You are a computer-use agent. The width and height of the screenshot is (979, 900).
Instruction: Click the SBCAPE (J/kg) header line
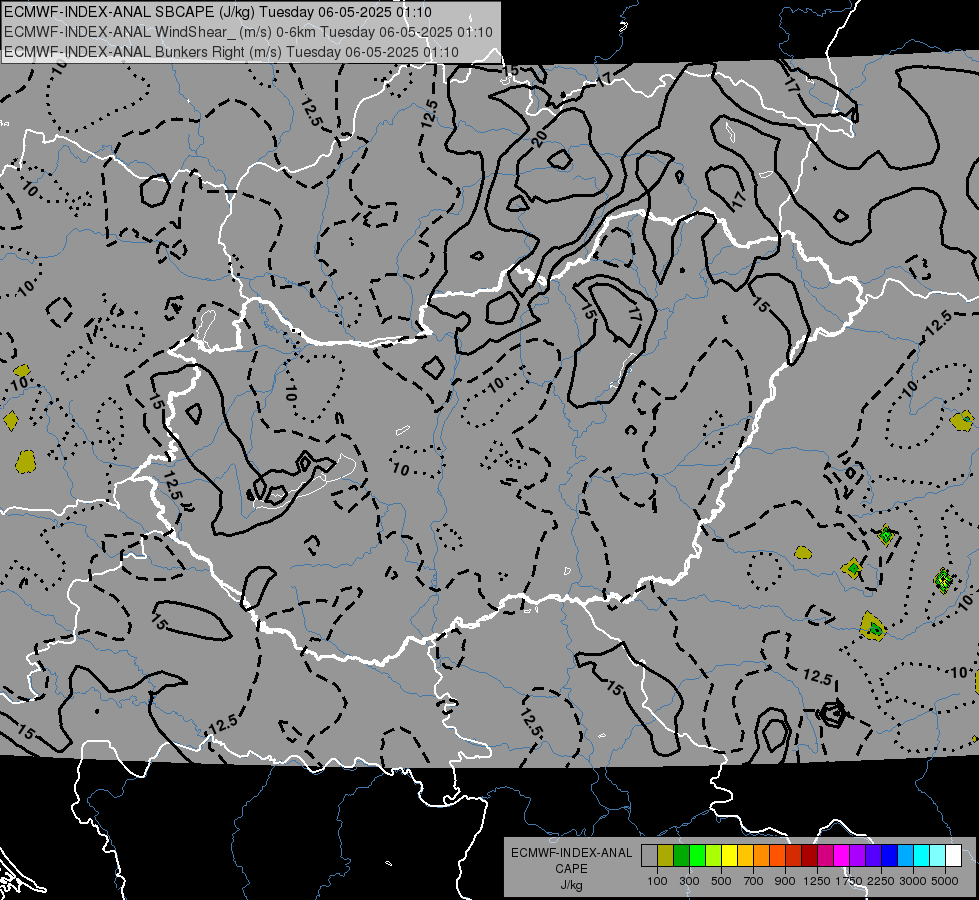point(217,12)
